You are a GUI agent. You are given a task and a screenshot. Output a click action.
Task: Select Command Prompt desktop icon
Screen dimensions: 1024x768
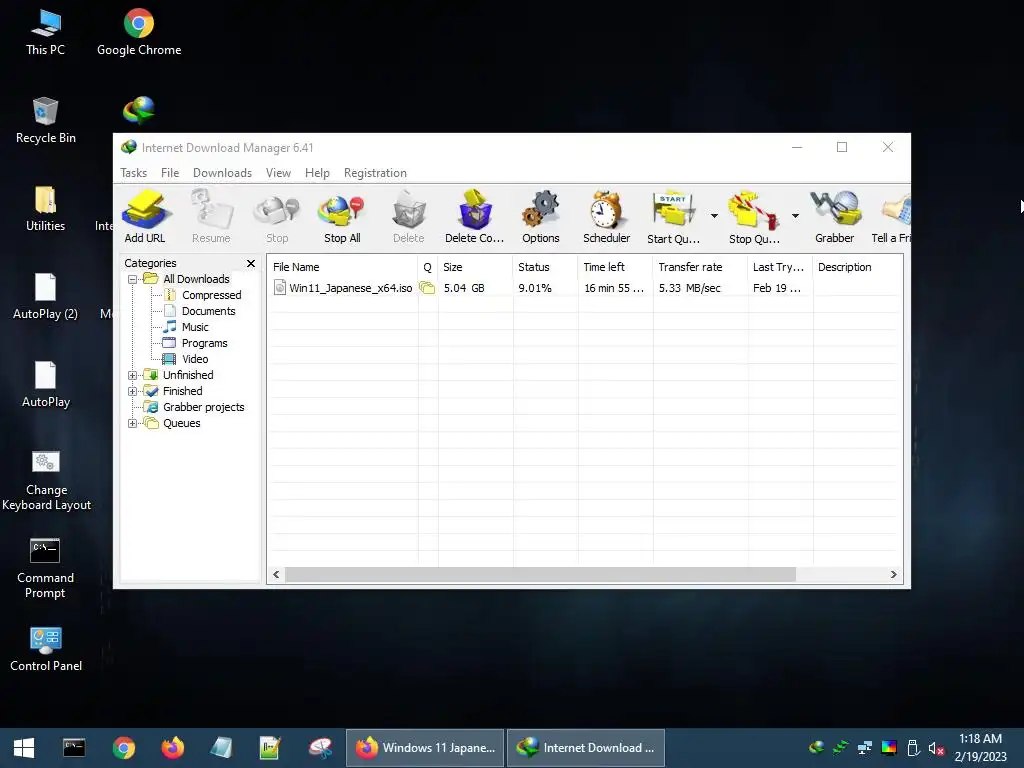pyautogui.click(x=45, y=568)
